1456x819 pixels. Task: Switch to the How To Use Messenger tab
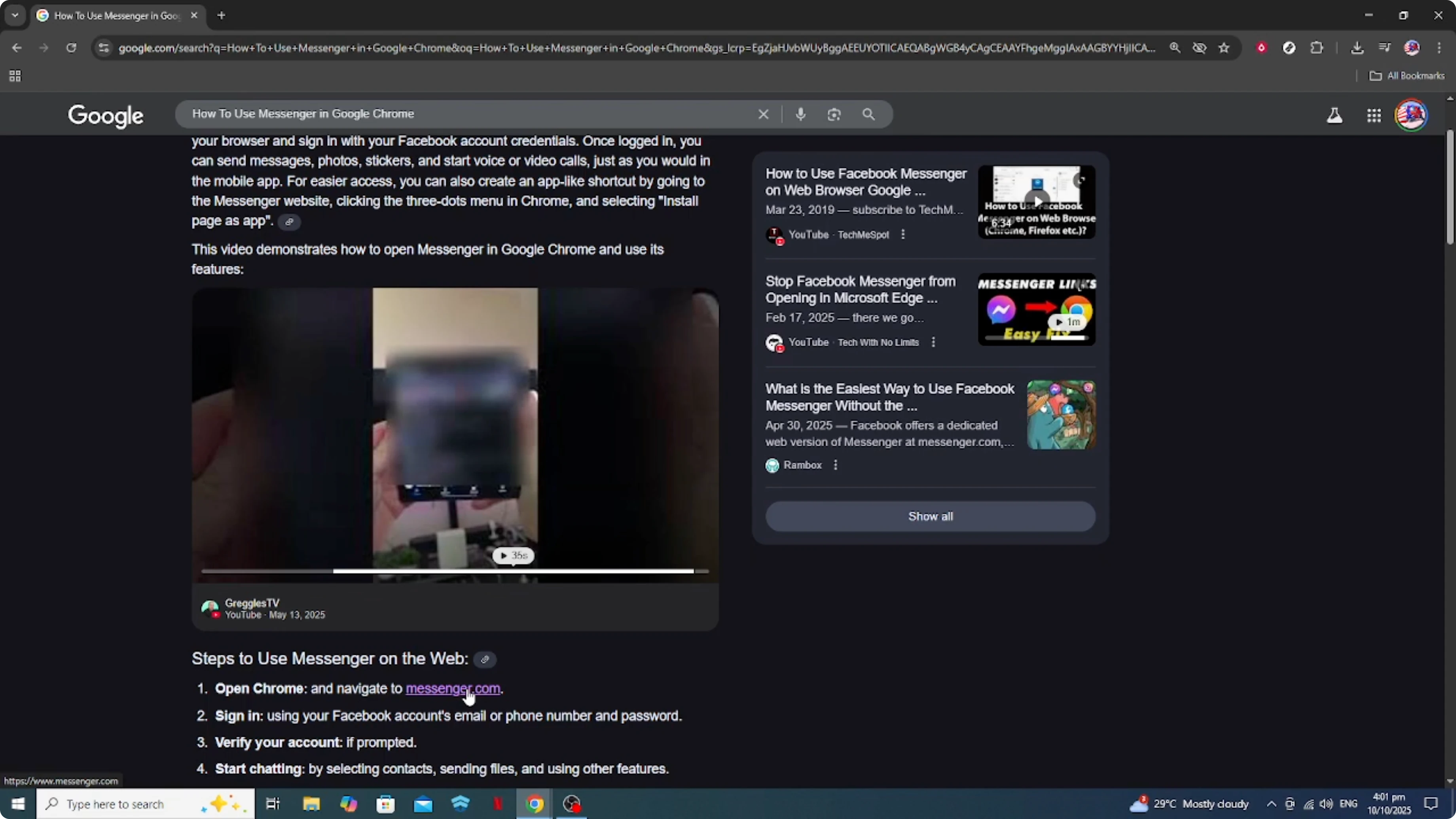pyautogui.click(x=110, y=16)
